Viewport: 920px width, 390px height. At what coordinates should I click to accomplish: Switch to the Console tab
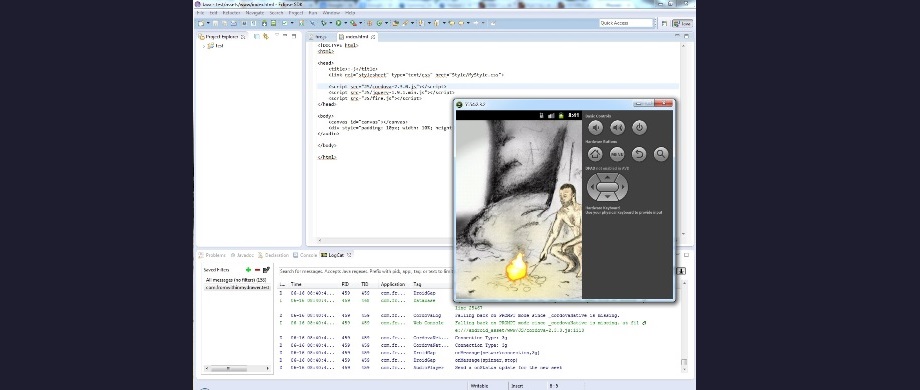305,255
